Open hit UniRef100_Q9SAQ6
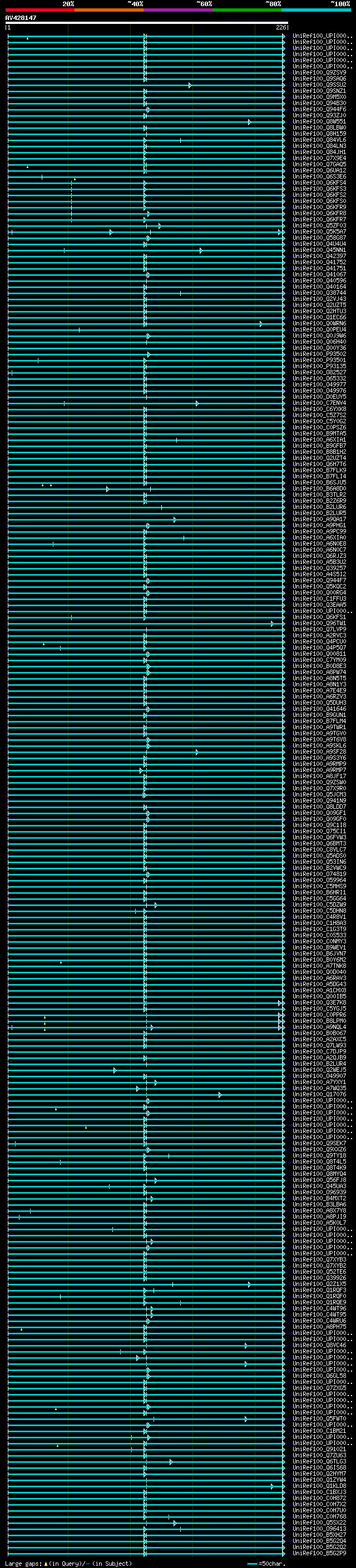Image resolution: width=356 pixels, height=1568 pixels. (x=319, y=78)
